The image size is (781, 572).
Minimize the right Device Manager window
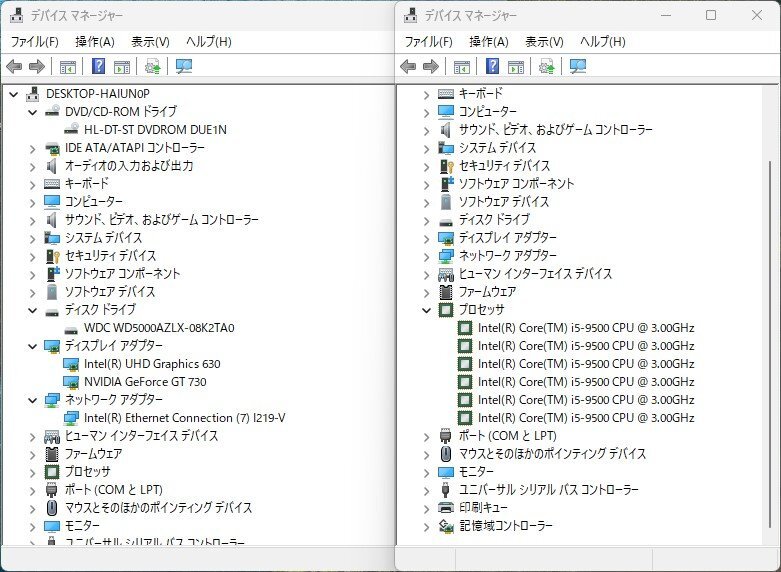[x=666, y=15]
